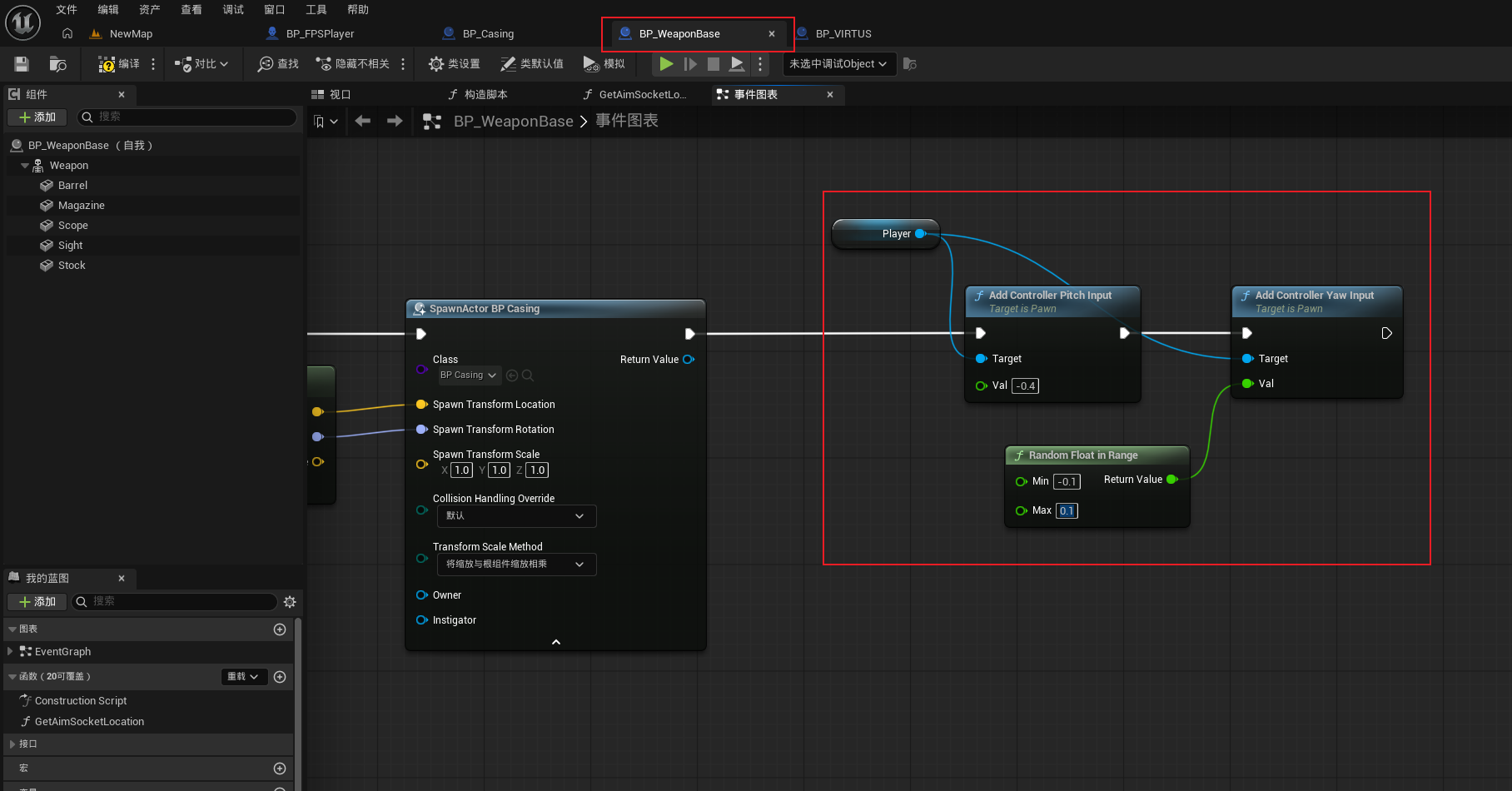1512x791 pixels.
Task: Open the 工具 menu
Action: [316, 10]
